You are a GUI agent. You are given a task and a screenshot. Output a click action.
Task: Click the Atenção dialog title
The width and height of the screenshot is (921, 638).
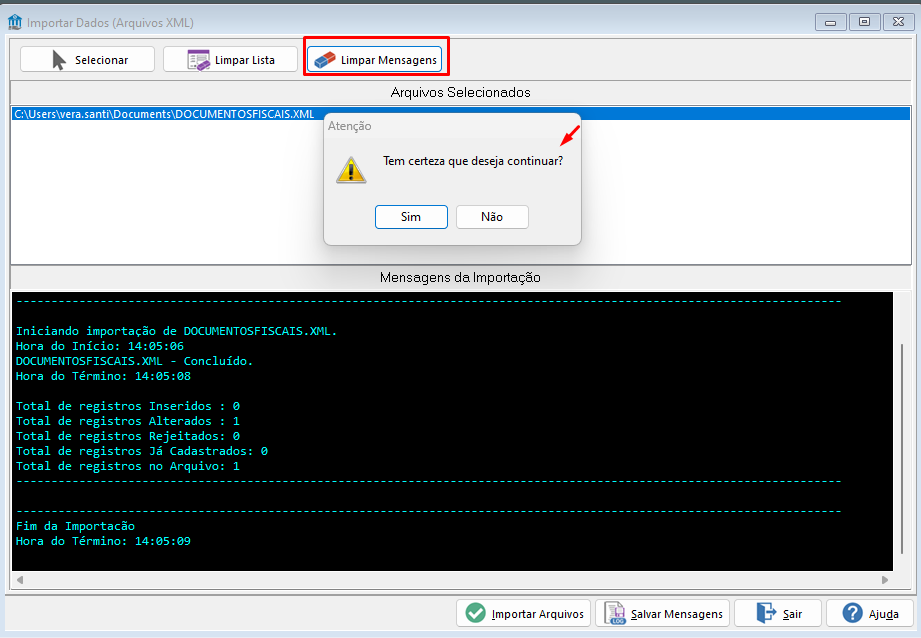[x=349, y=126]
